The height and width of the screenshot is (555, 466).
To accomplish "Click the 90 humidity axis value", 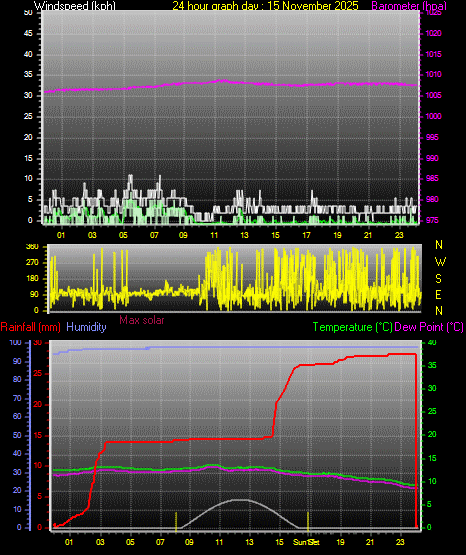I will 17,361.
